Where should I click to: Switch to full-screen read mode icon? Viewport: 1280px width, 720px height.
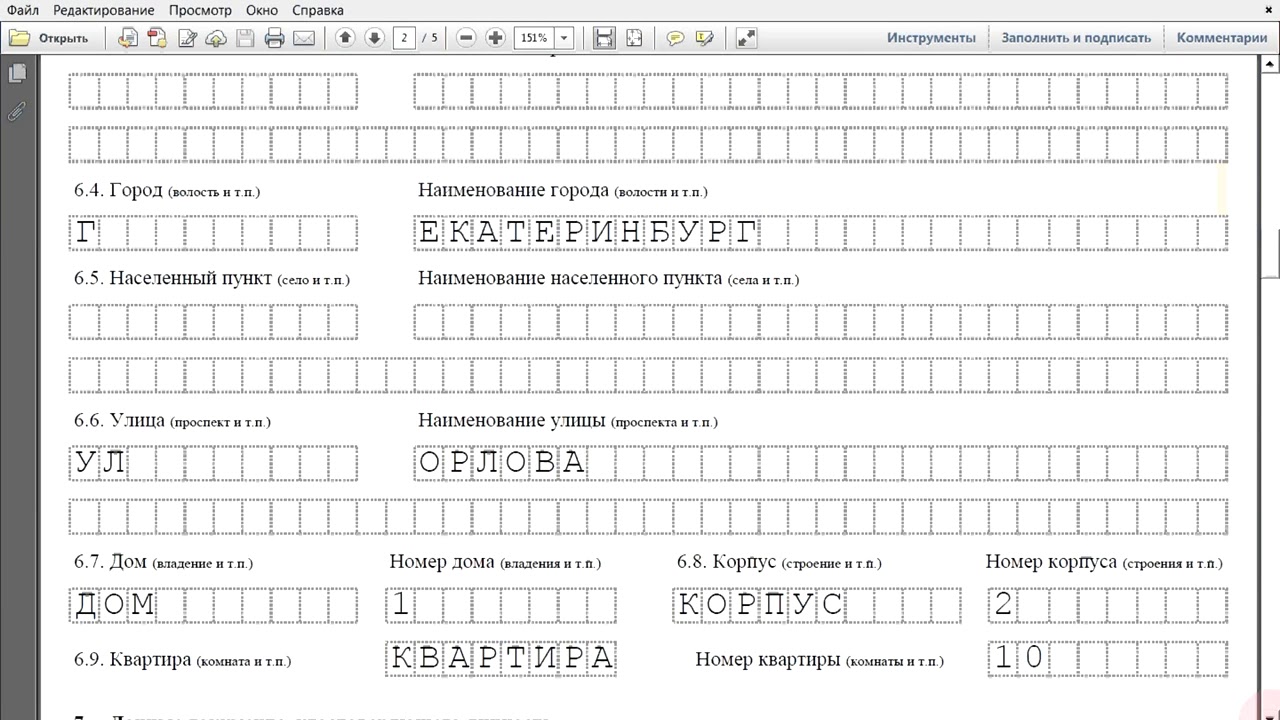pos(746,38)
